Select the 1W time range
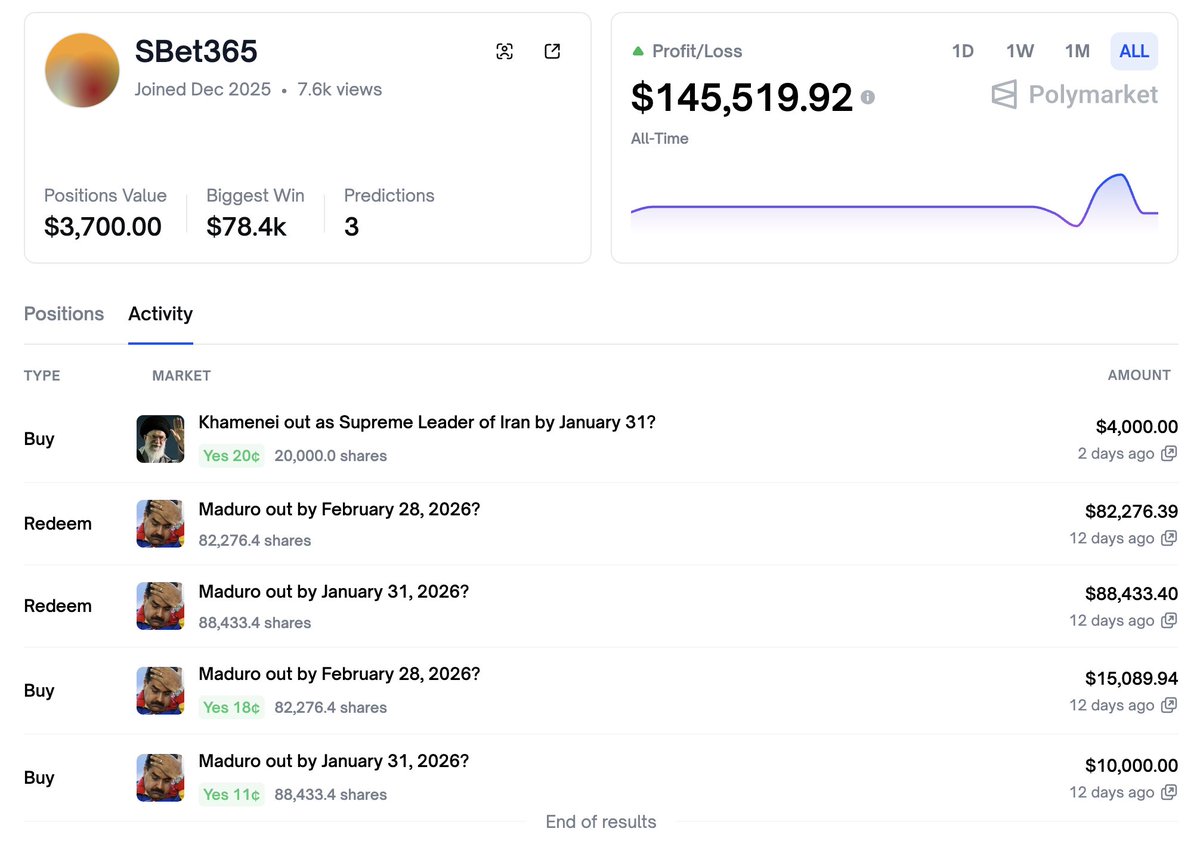 pos(1020,51)
